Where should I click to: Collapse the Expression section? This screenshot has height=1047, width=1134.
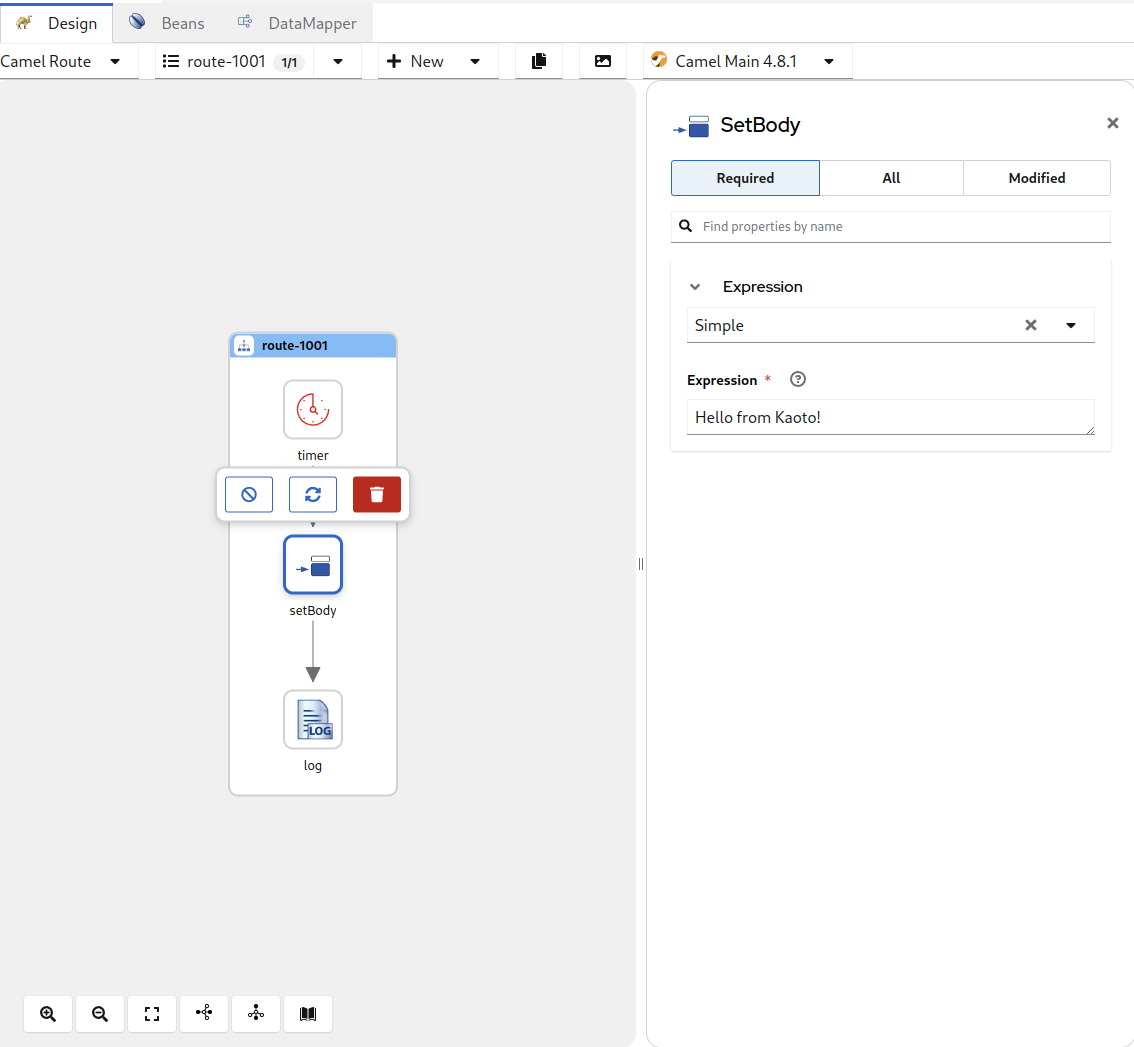coord(695,287)
